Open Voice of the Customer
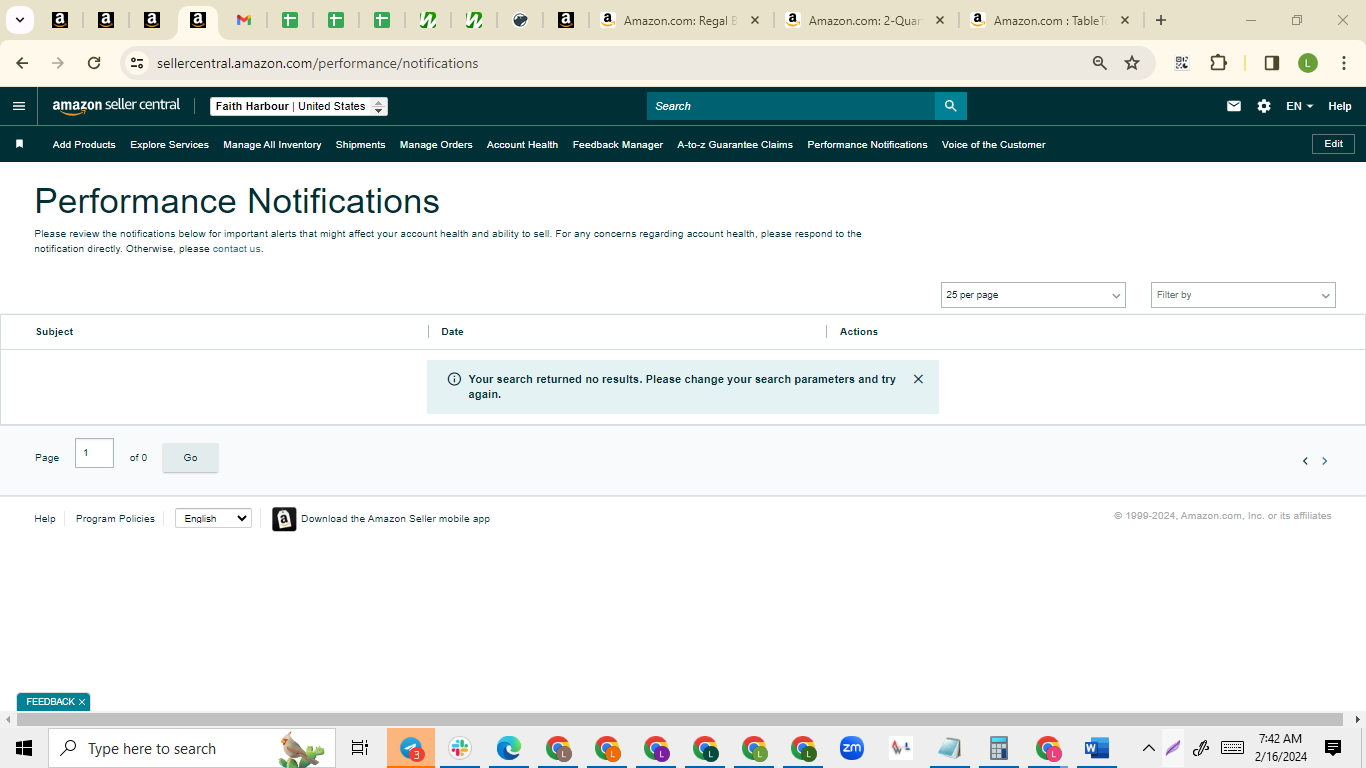1366x768 pixels. 994,145
